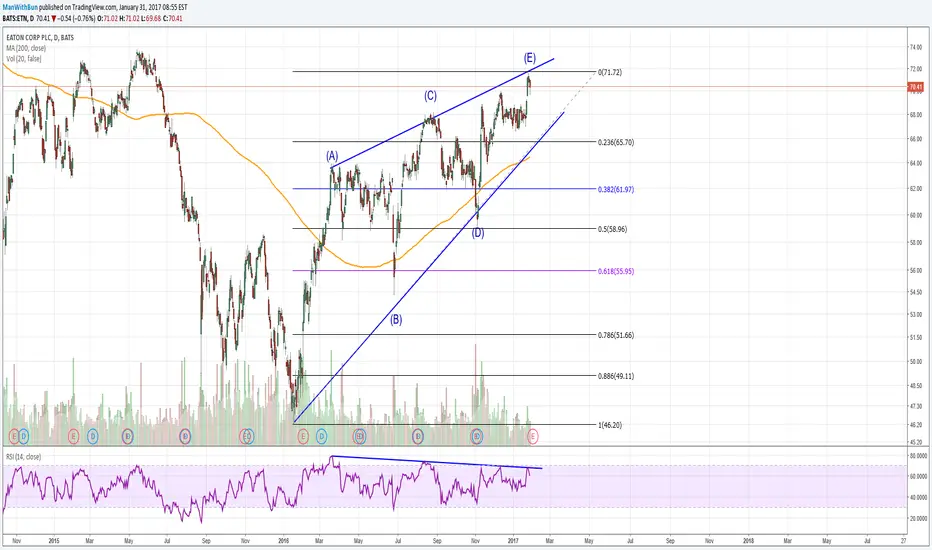Click the Fibonacci label 0.886(49.11)
932x550 pixels.
click(616, 376)
